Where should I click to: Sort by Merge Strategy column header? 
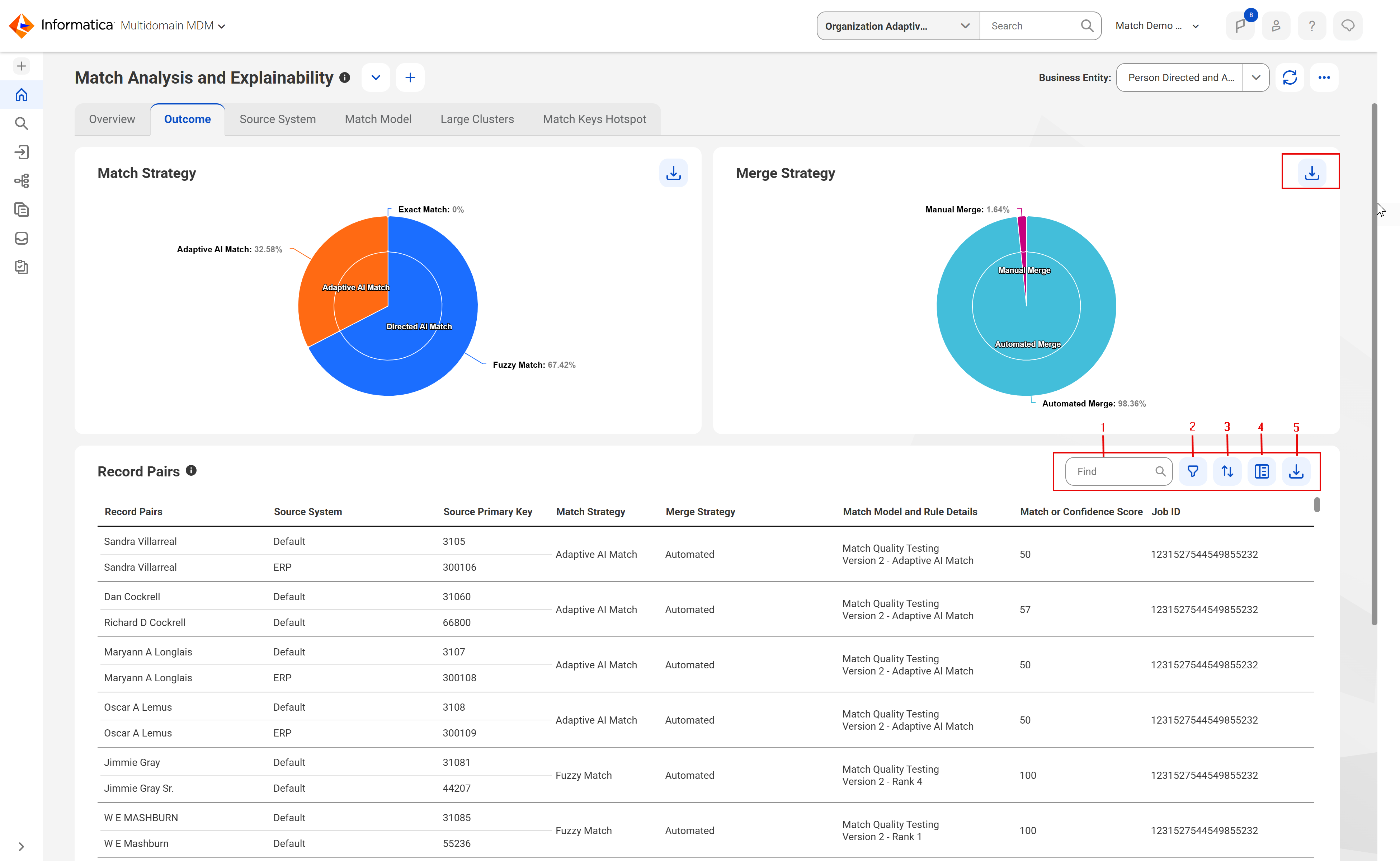[700, 511]
